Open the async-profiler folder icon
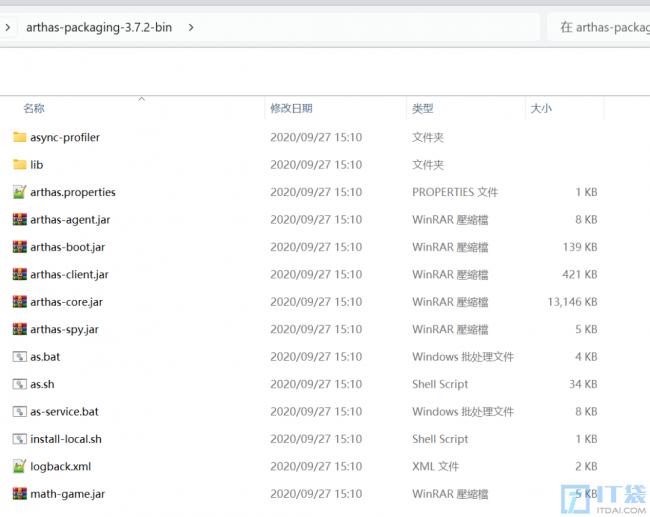The height and width of the screenshot is (517, 650). (19, 137)
